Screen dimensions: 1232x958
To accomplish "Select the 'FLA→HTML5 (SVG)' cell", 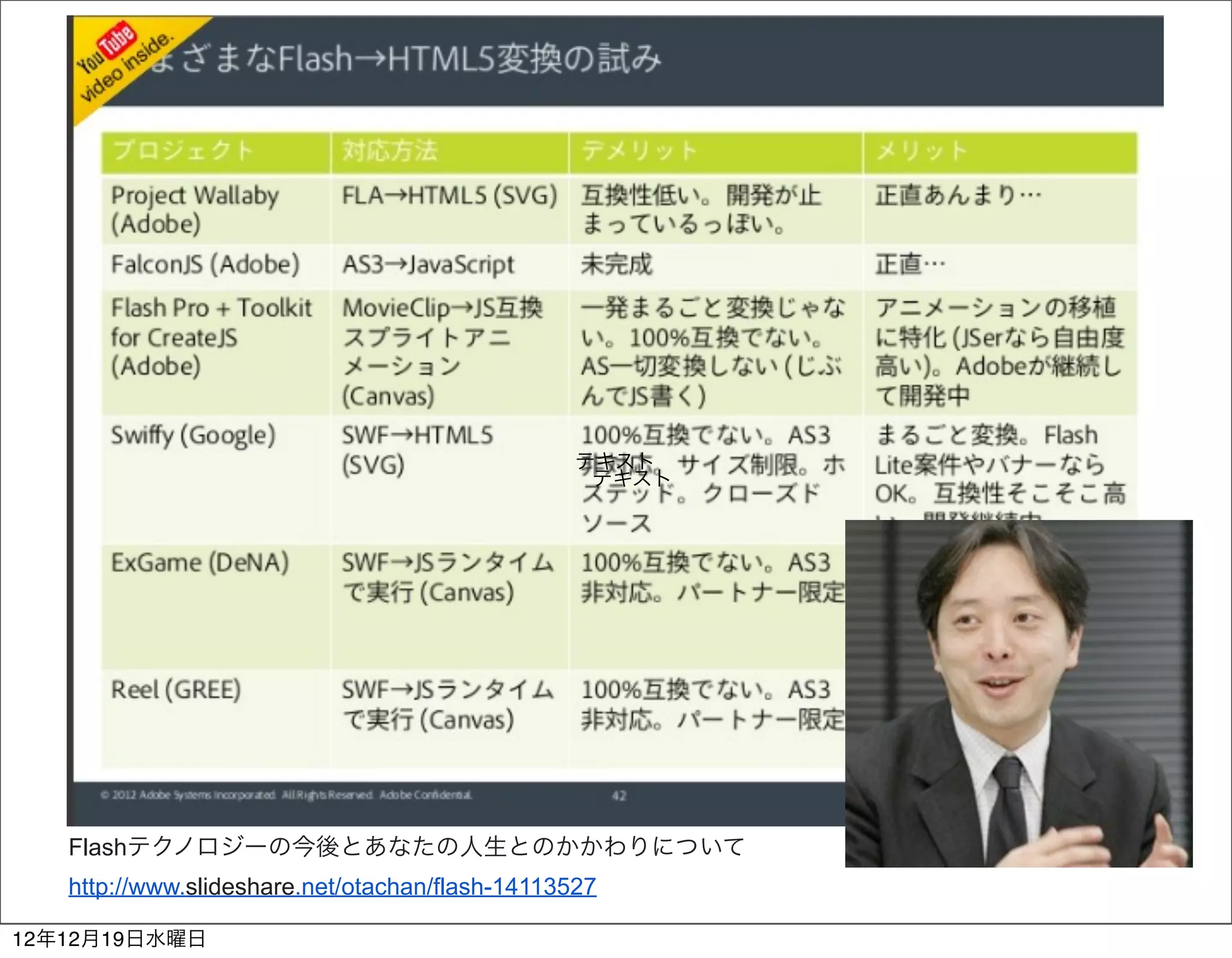I will 449,210.
